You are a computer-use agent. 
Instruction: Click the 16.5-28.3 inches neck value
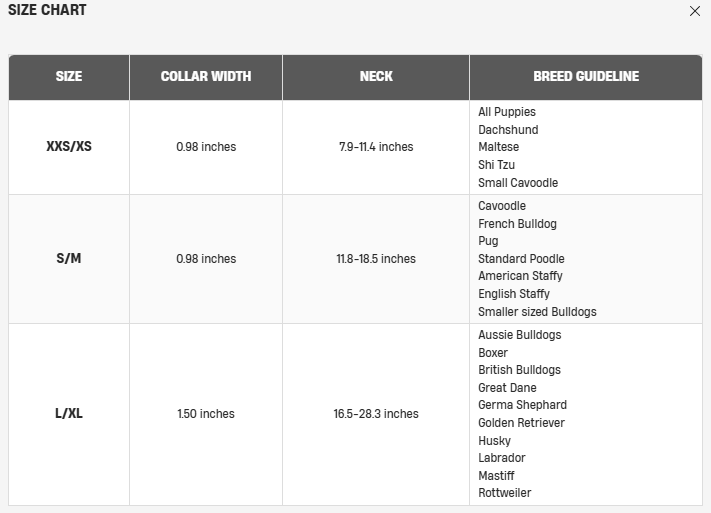[376, 414]
